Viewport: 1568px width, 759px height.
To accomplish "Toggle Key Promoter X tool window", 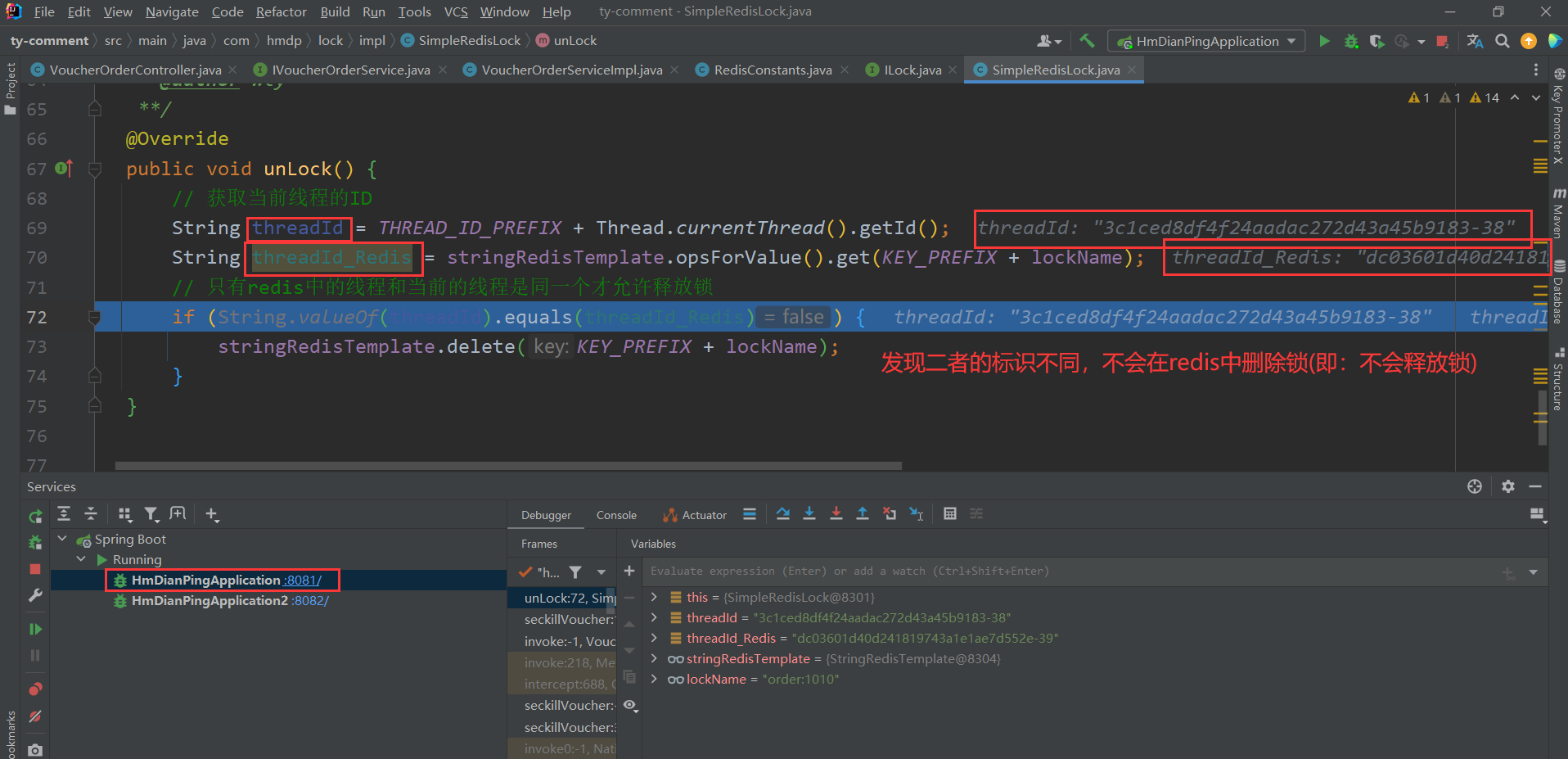I will coord(1557,115).
